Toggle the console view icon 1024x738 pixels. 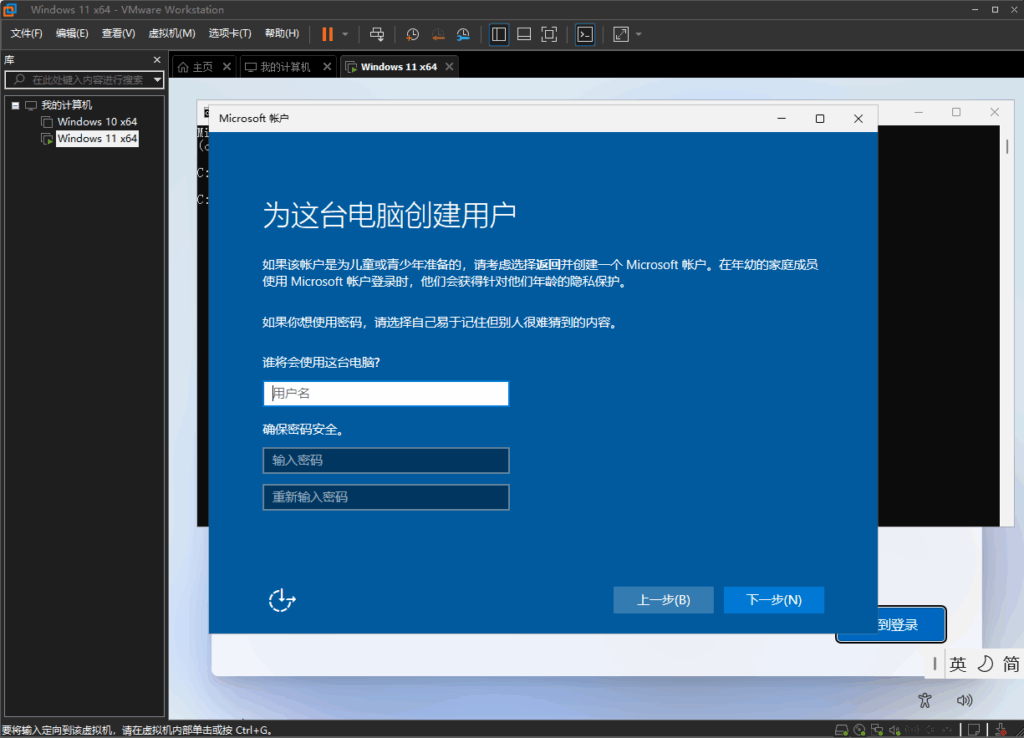click(584, 34)
